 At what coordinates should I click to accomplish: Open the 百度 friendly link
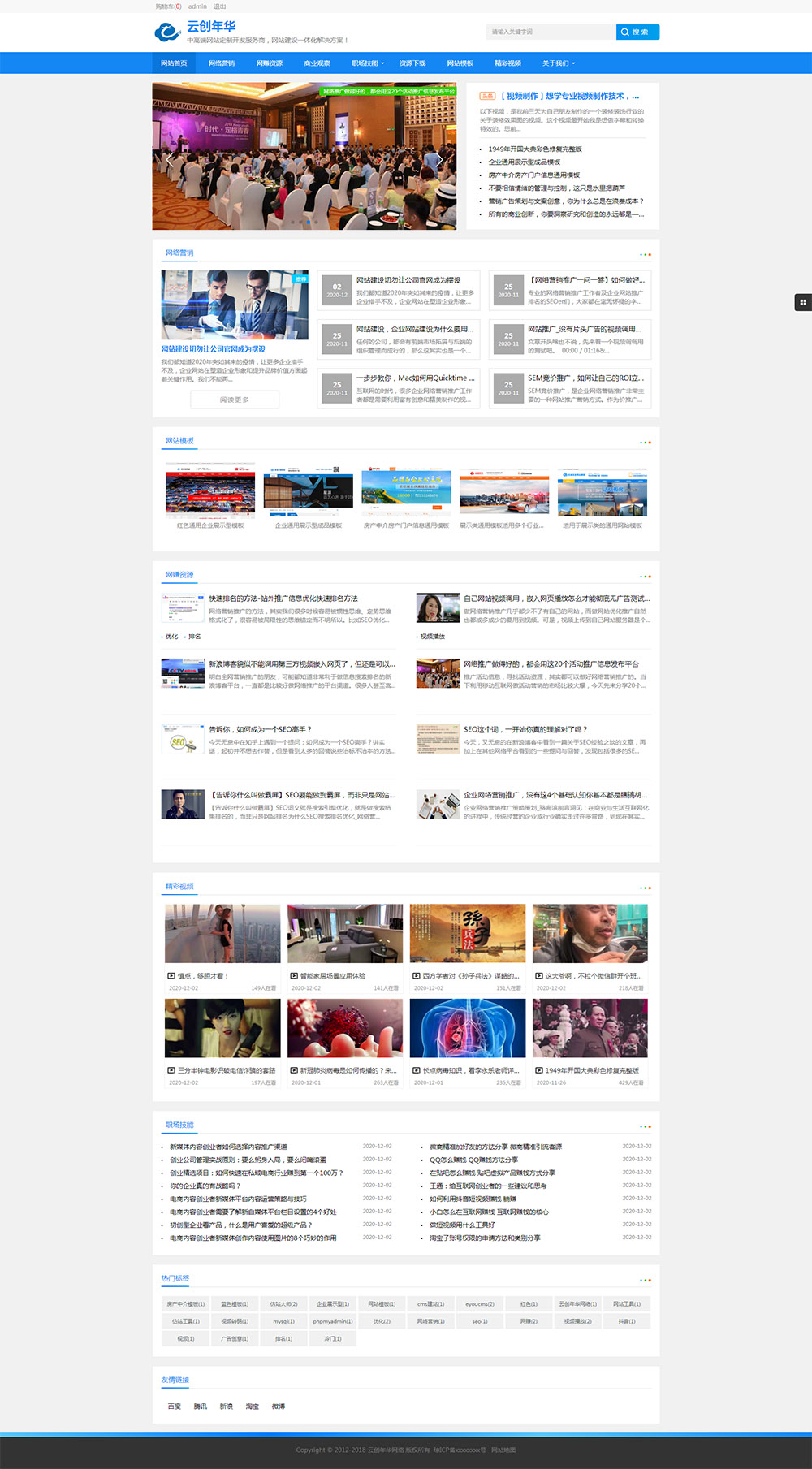[x=175, y=1406]
